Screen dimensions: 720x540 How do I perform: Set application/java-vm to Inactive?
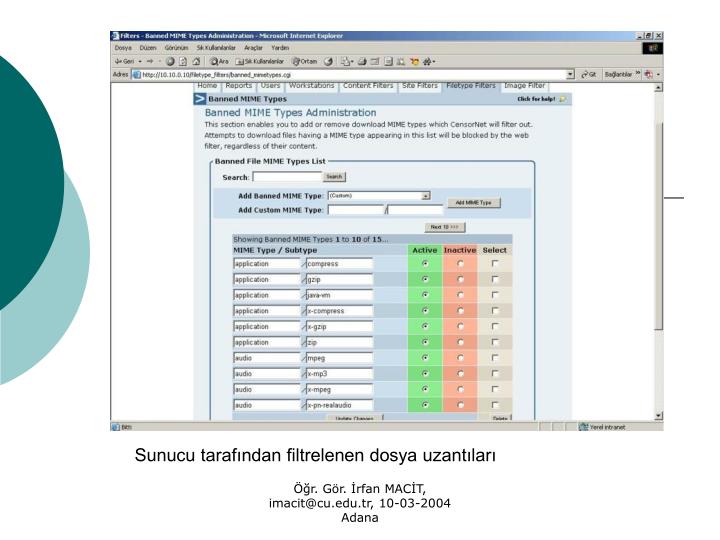[x=460, y=295]
